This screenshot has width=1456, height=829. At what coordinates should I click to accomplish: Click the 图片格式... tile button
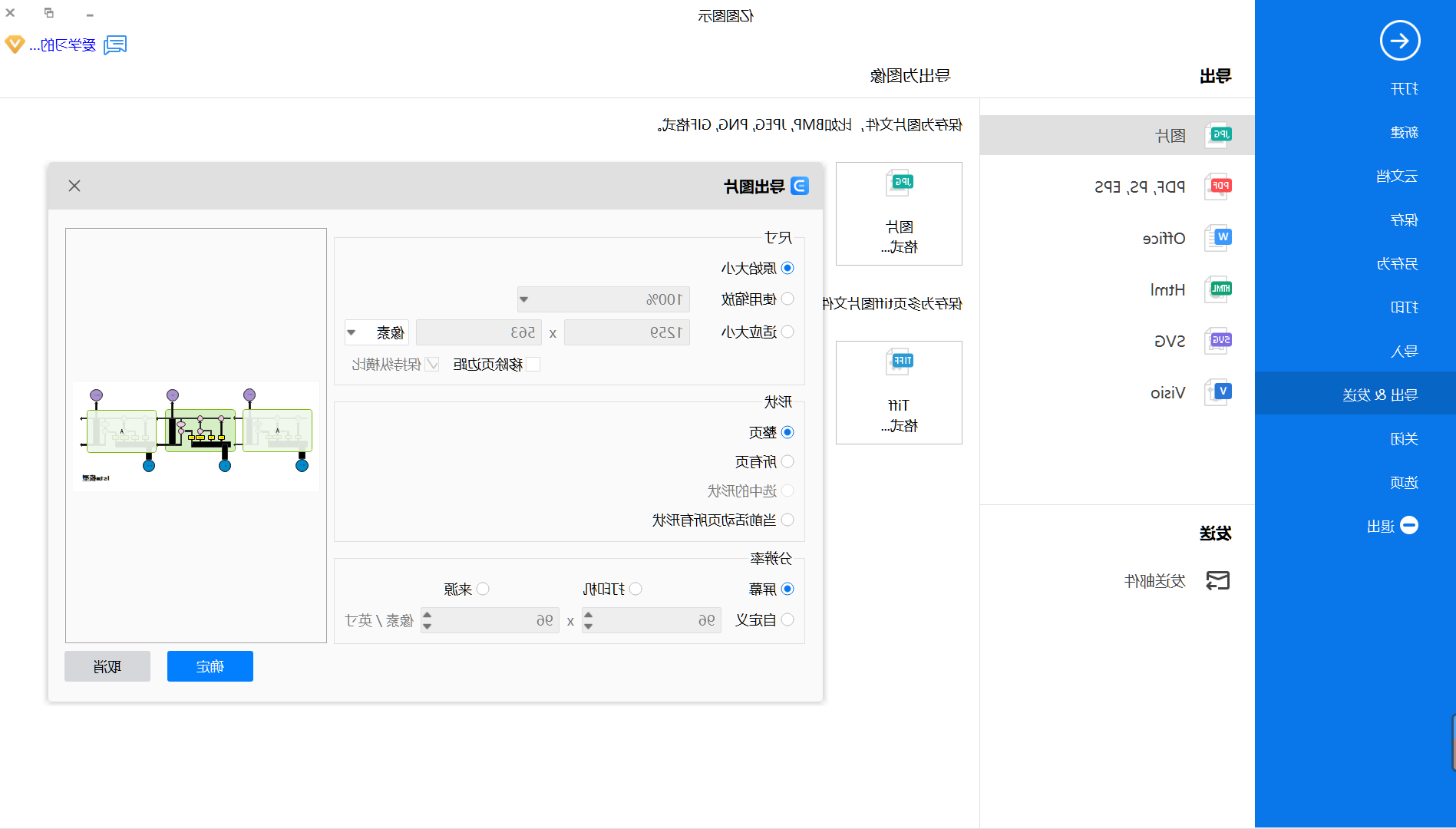point(899,214)
